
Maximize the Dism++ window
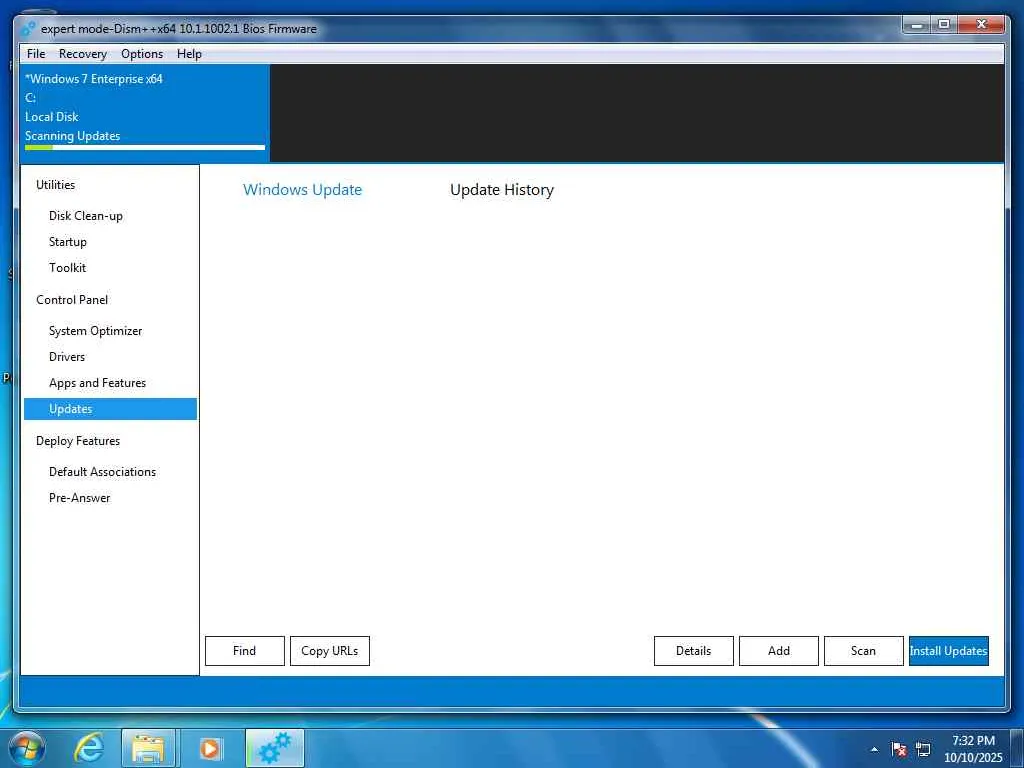944,25
